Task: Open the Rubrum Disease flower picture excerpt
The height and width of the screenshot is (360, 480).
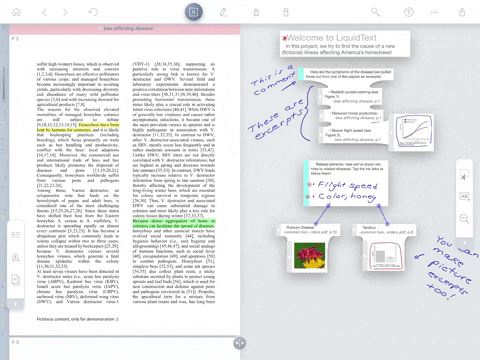Action: coord(309,255)
